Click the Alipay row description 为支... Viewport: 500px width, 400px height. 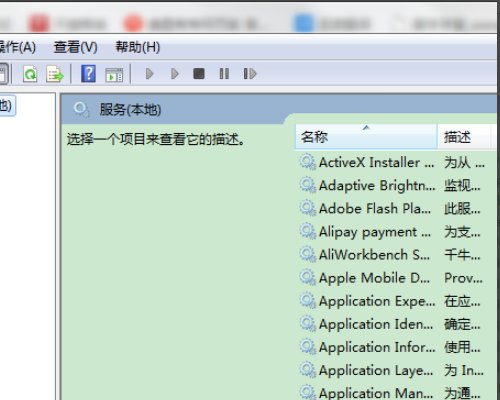462,232
